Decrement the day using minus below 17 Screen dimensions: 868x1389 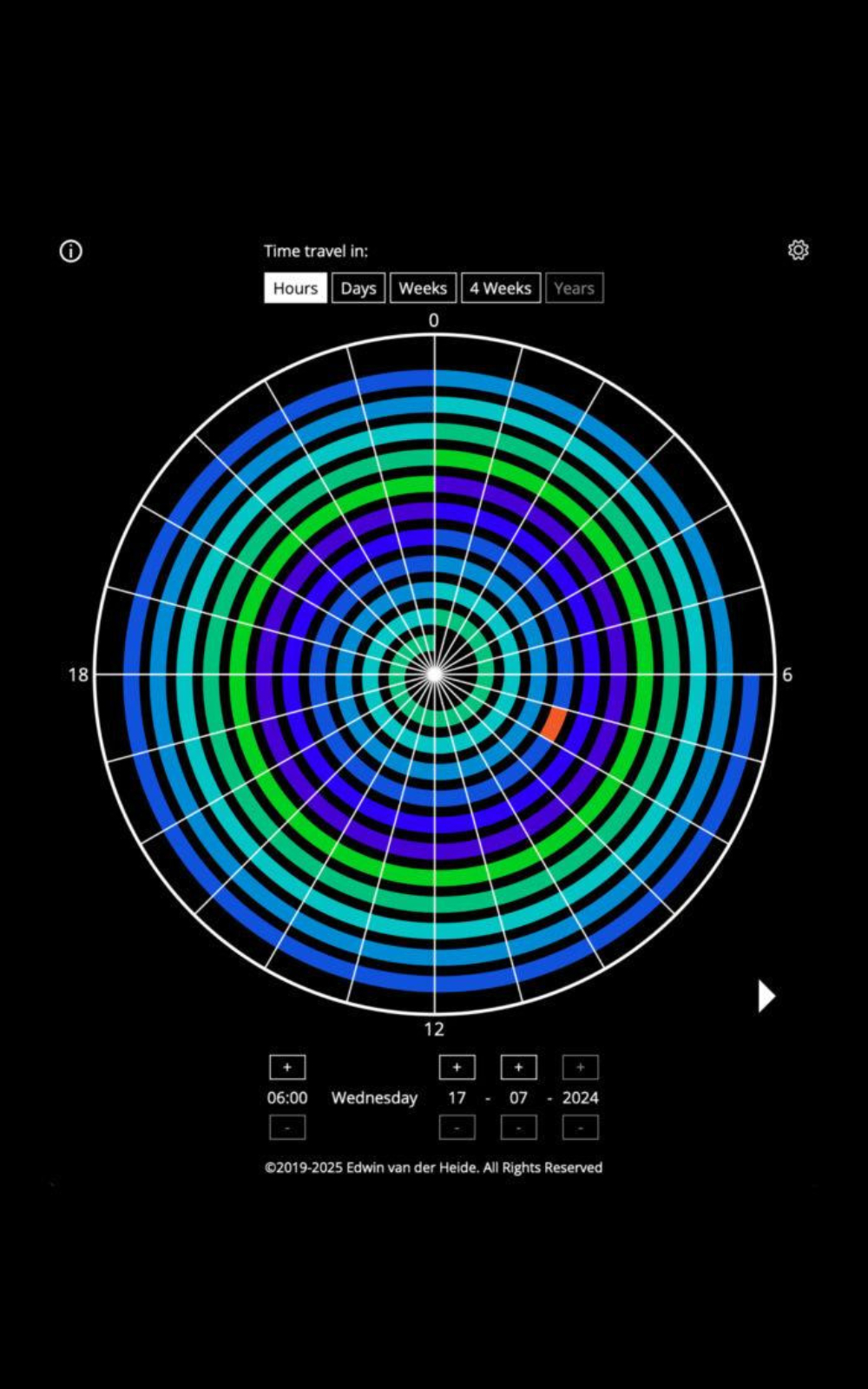457,1128
